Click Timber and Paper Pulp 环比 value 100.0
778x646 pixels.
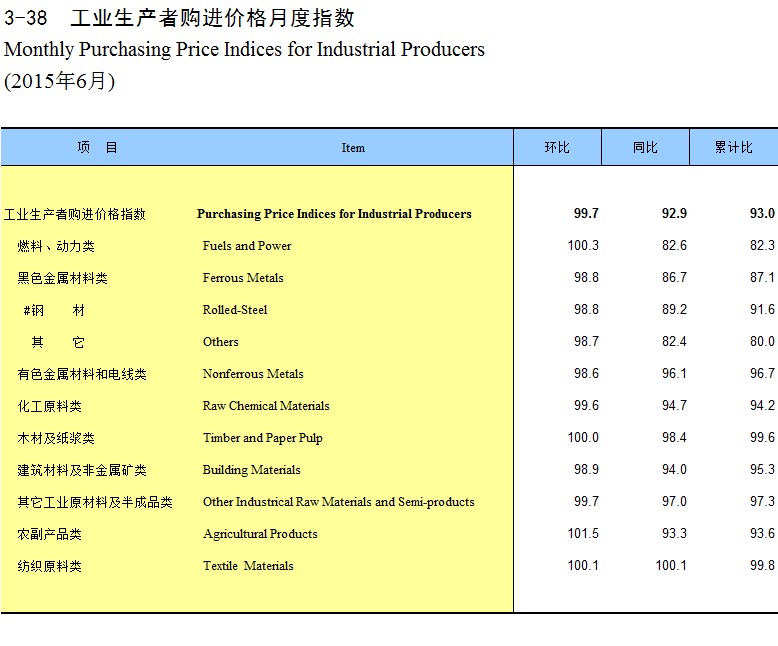tap(583, 438)
